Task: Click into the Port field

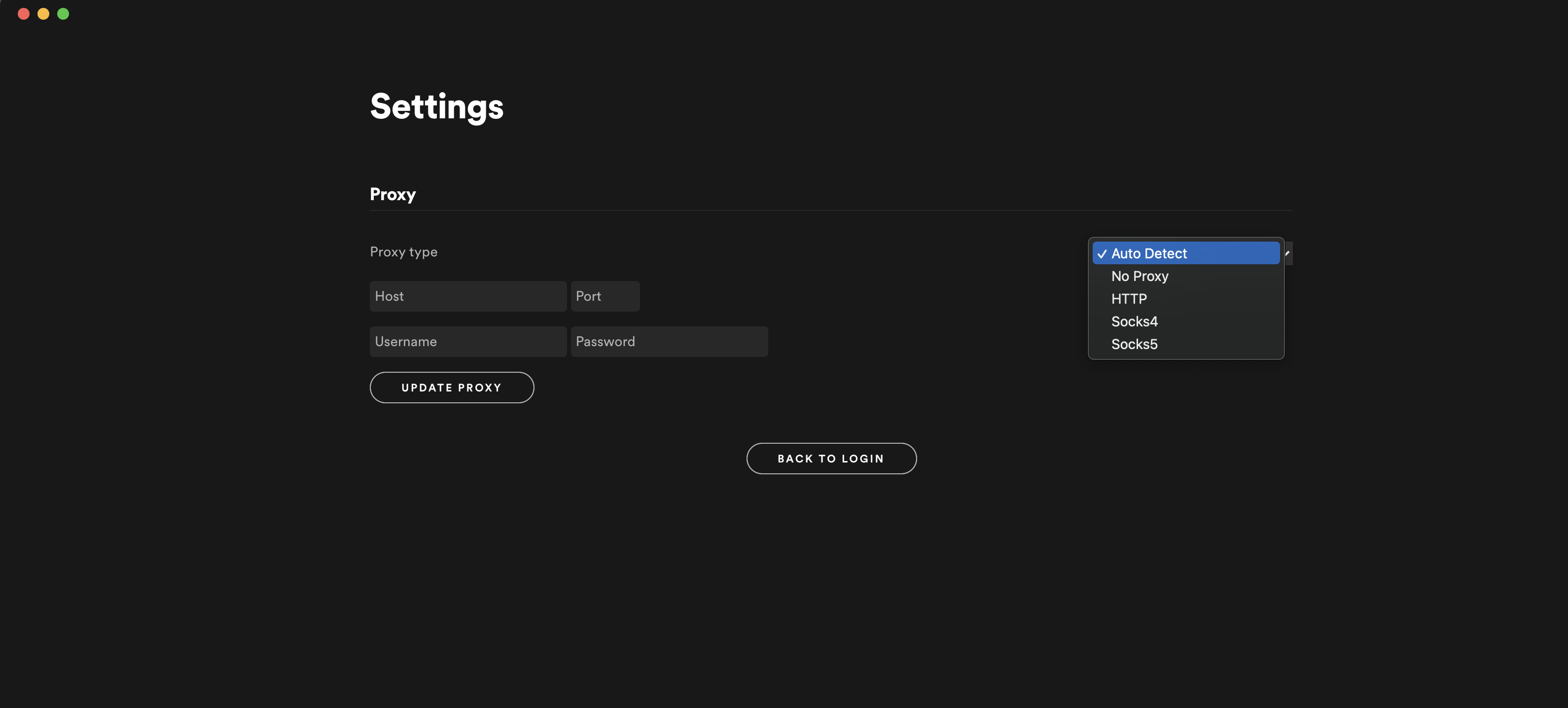Action: [605, 296]
